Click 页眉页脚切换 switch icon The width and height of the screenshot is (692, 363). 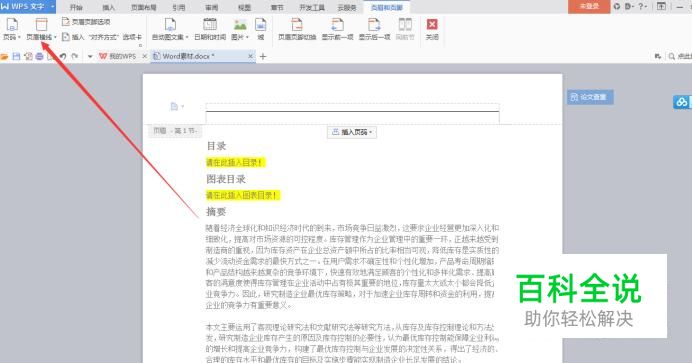click(x=297, y=25)
